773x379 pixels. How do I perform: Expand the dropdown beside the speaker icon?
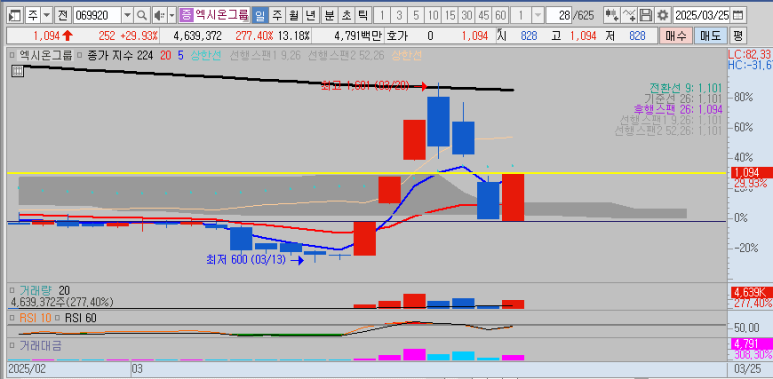point(172,16)
